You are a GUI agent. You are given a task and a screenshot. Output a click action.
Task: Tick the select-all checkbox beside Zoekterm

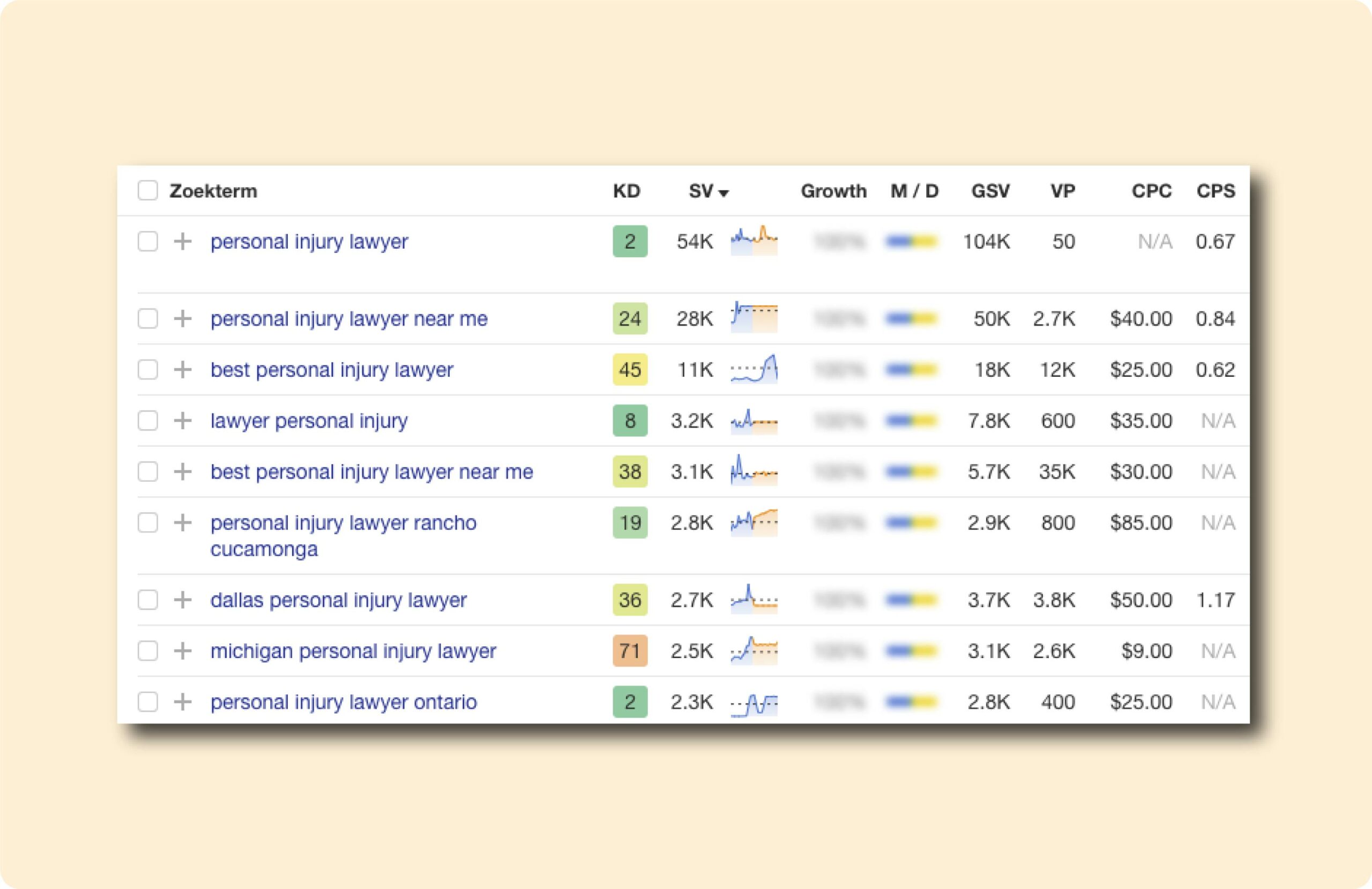pos(147,190)
